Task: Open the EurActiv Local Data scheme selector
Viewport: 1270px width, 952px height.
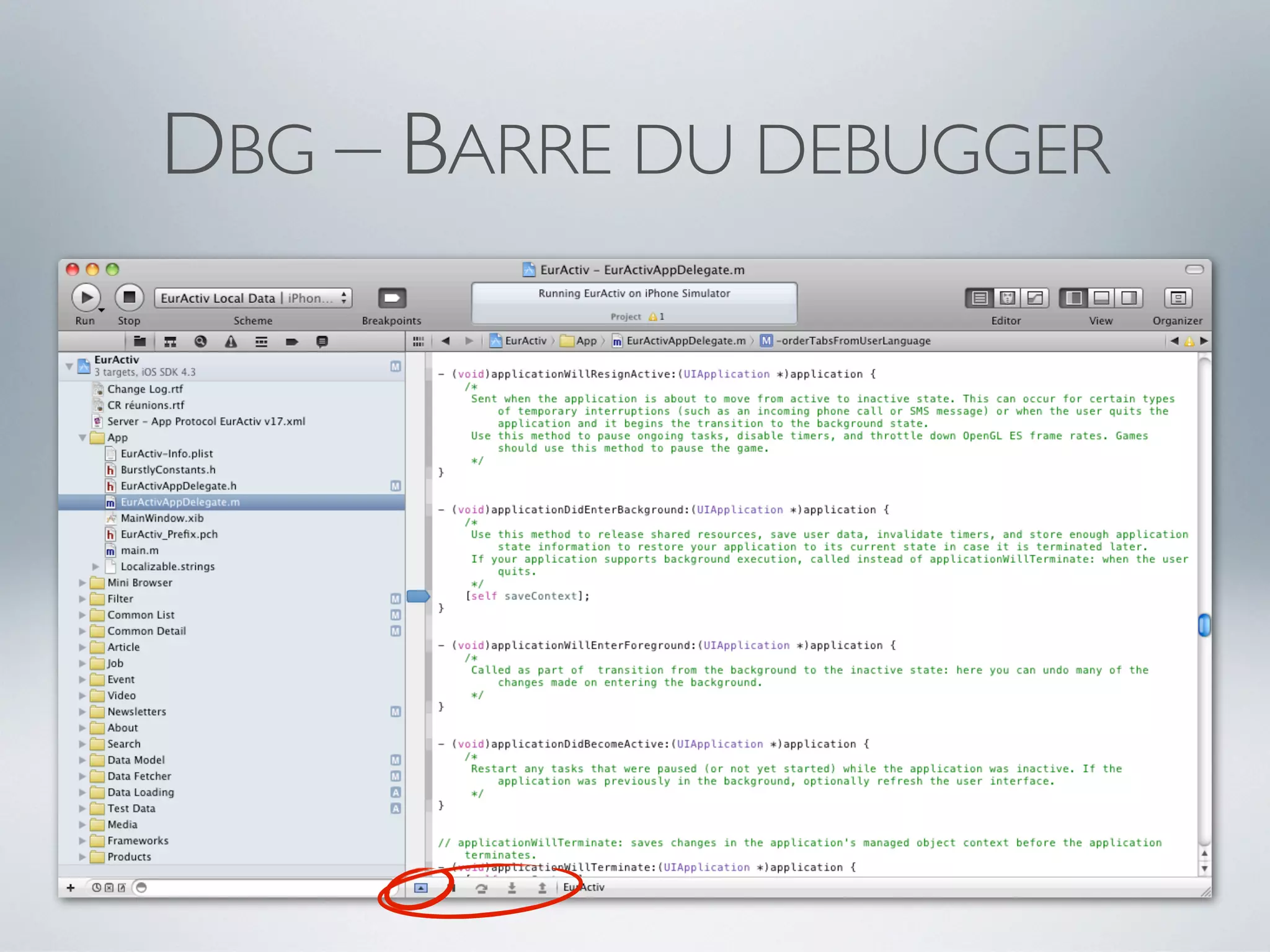Action: pyautogui.click(x=253, y=298)
